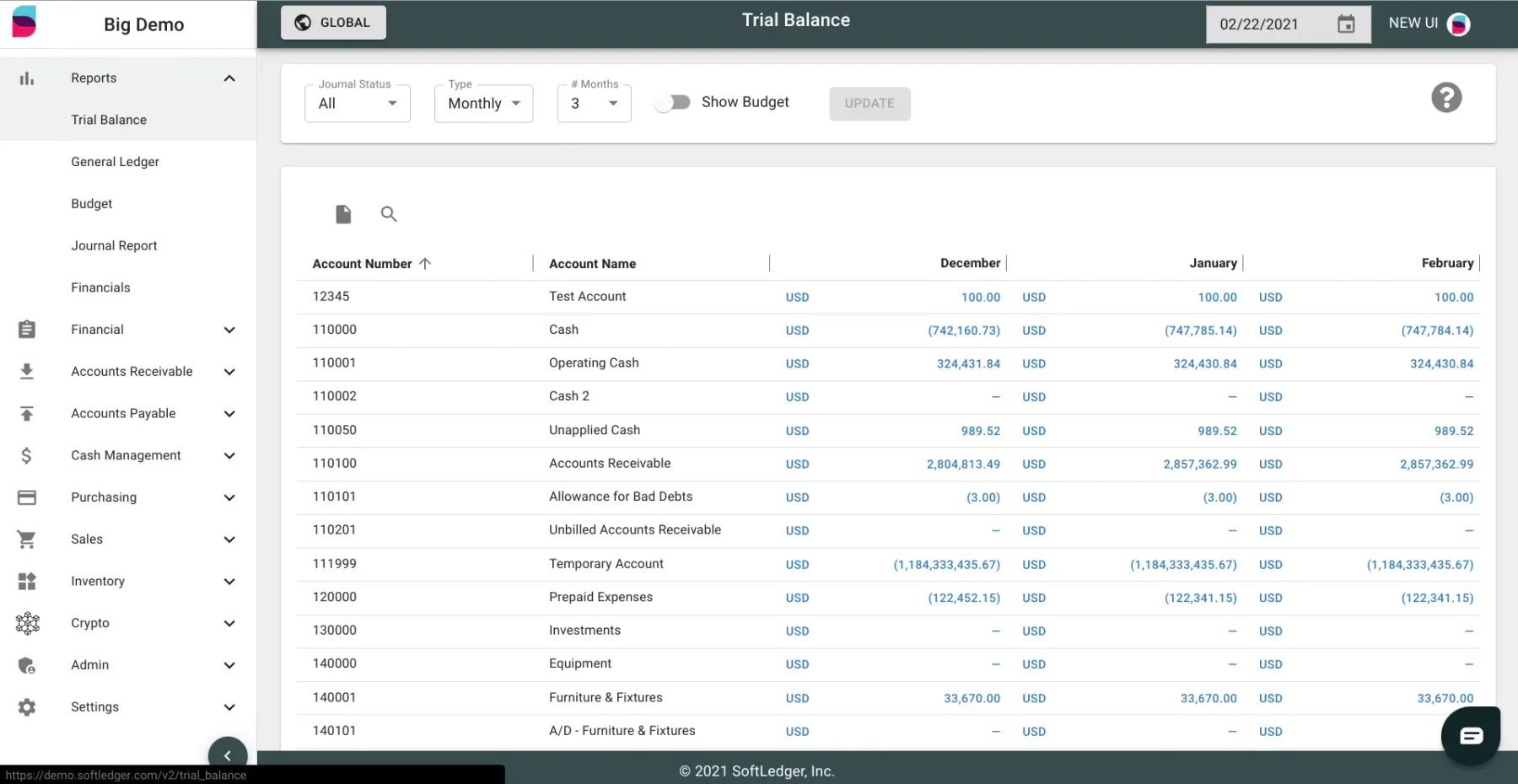Open table search magnifier icon

[x=389, y=214]
